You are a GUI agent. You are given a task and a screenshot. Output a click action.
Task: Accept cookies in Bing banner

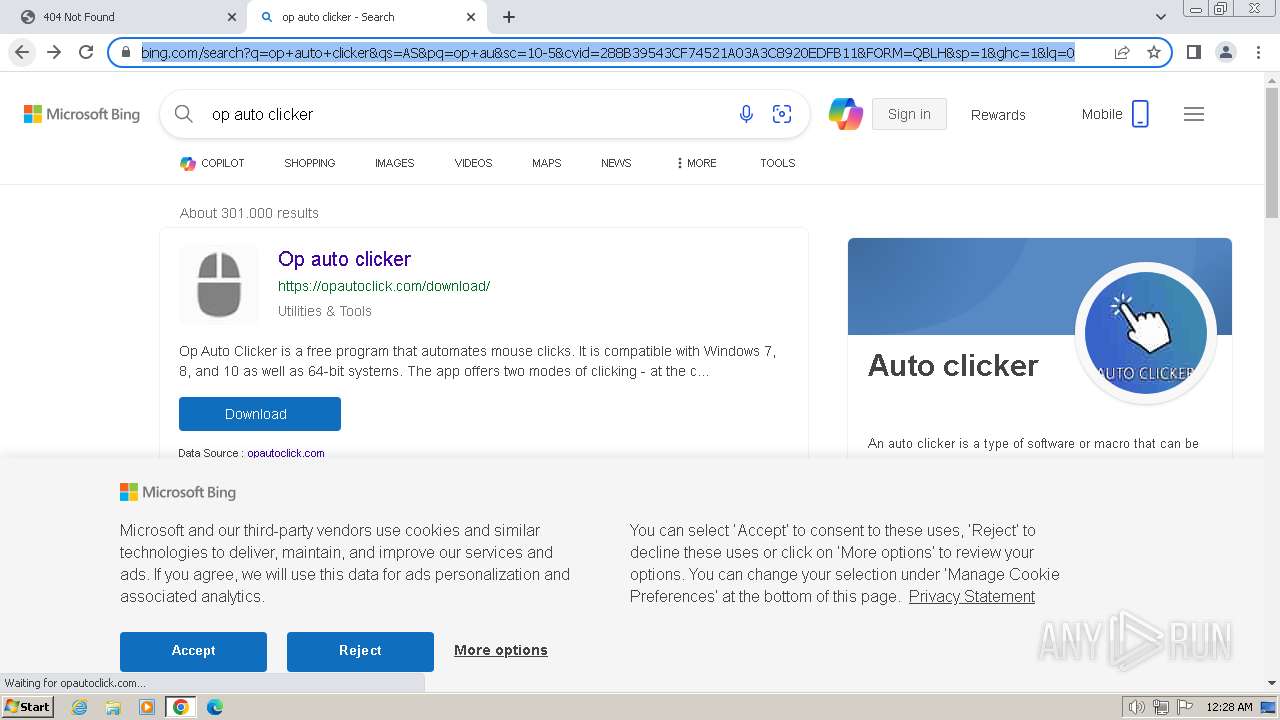(x=193, y=651)
